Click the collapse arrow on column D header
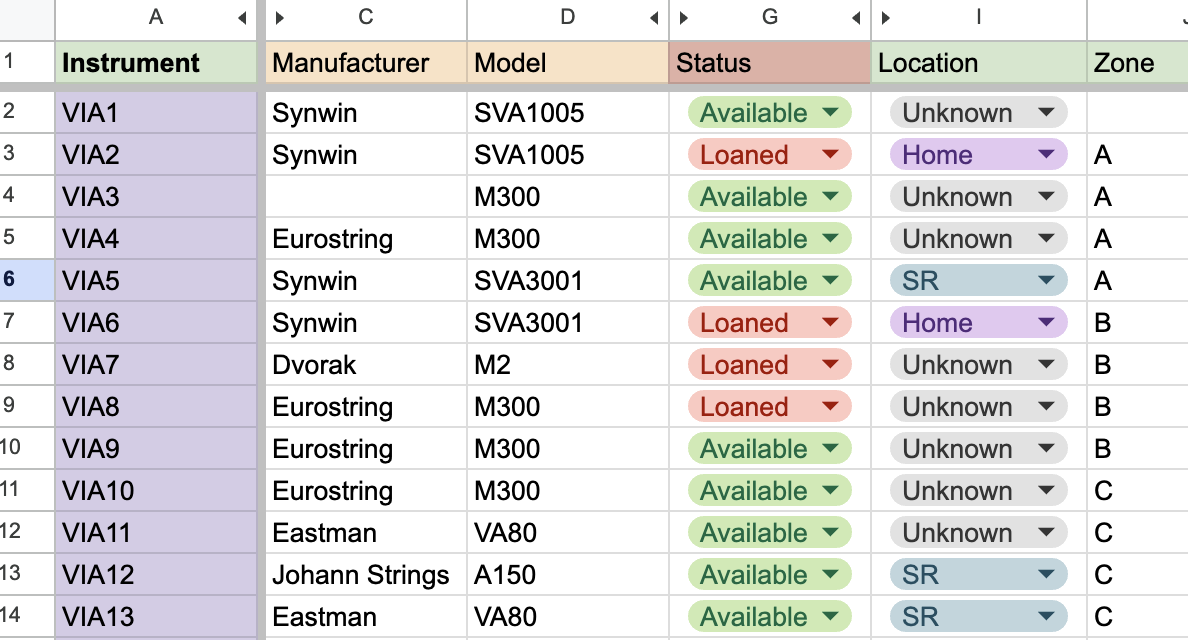The width and height of the screenshot is (1188, 640). [655, 18]
